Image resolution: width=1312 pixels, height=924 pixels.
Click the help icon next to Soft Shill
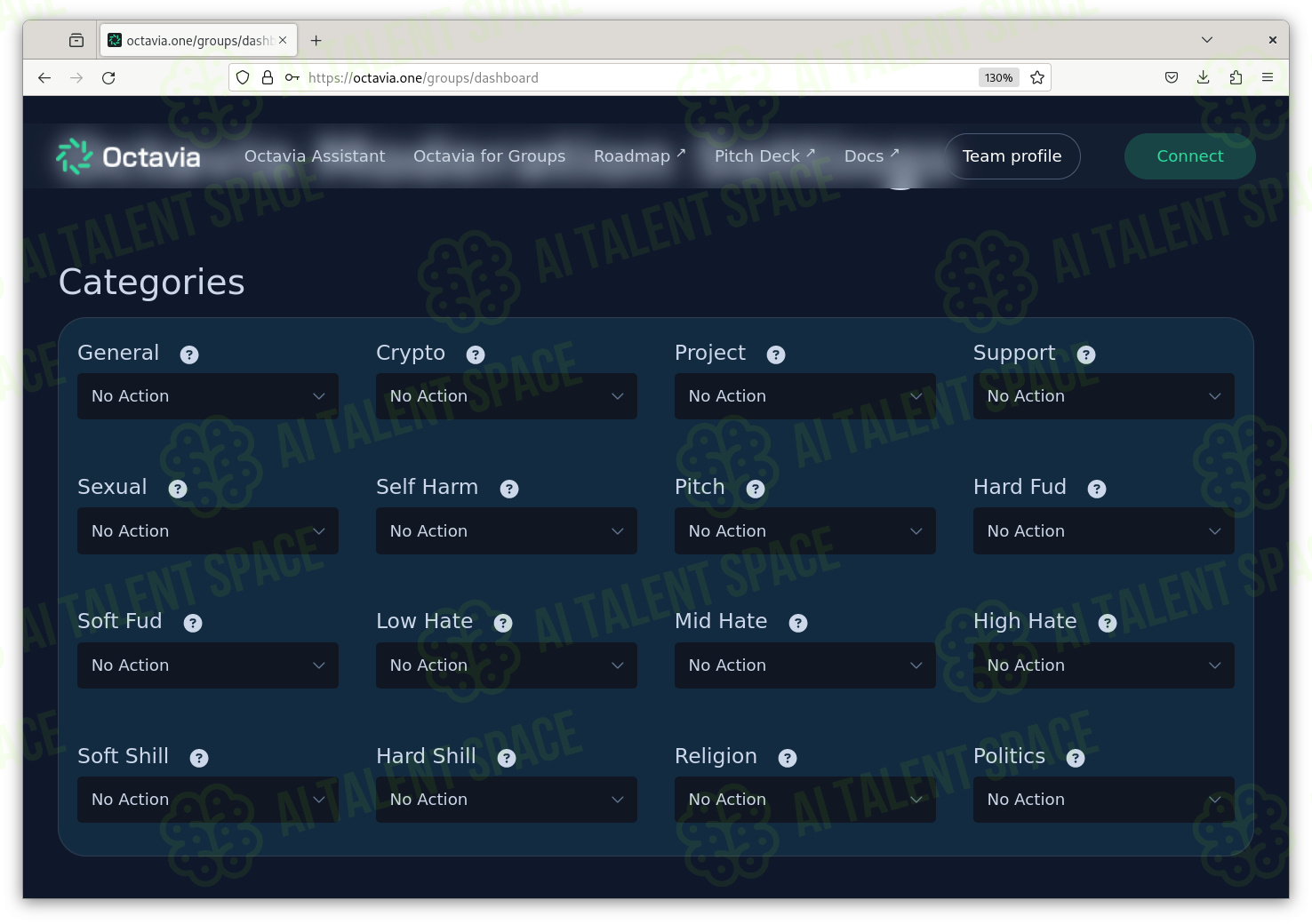point(199,758)
